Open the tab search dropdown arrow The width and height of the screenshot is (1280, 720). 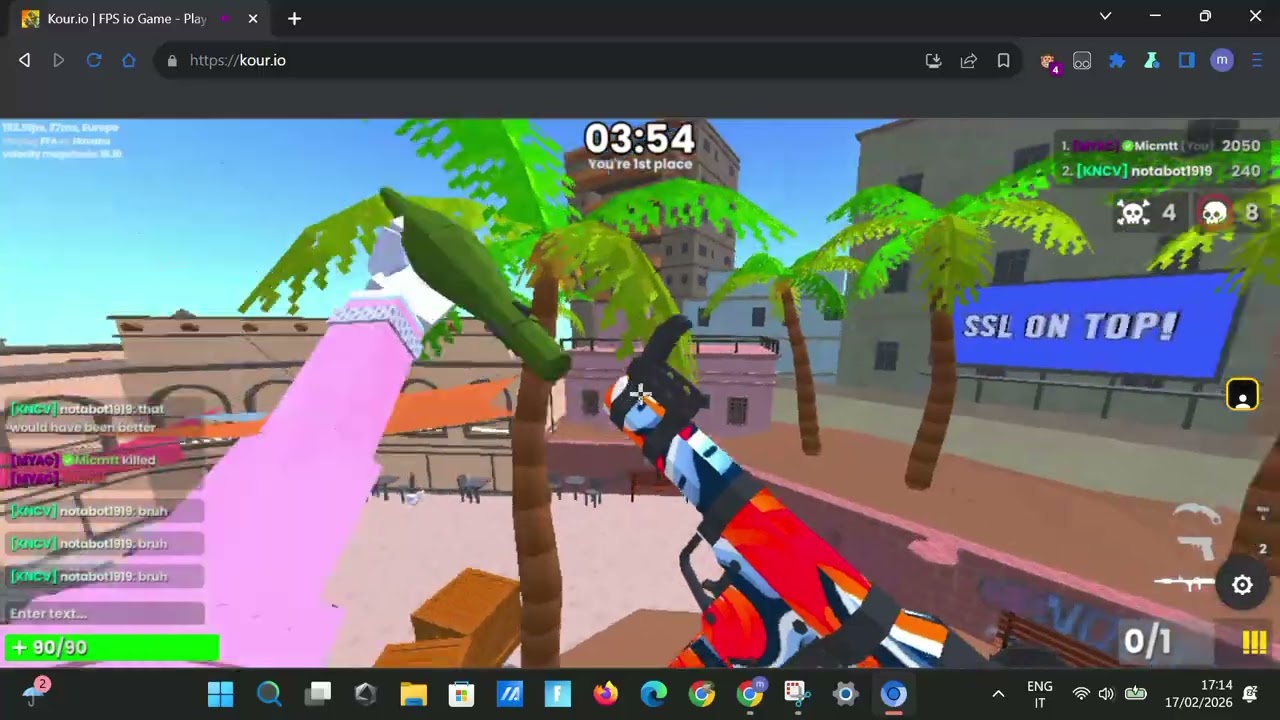[x=1105, y=16]
